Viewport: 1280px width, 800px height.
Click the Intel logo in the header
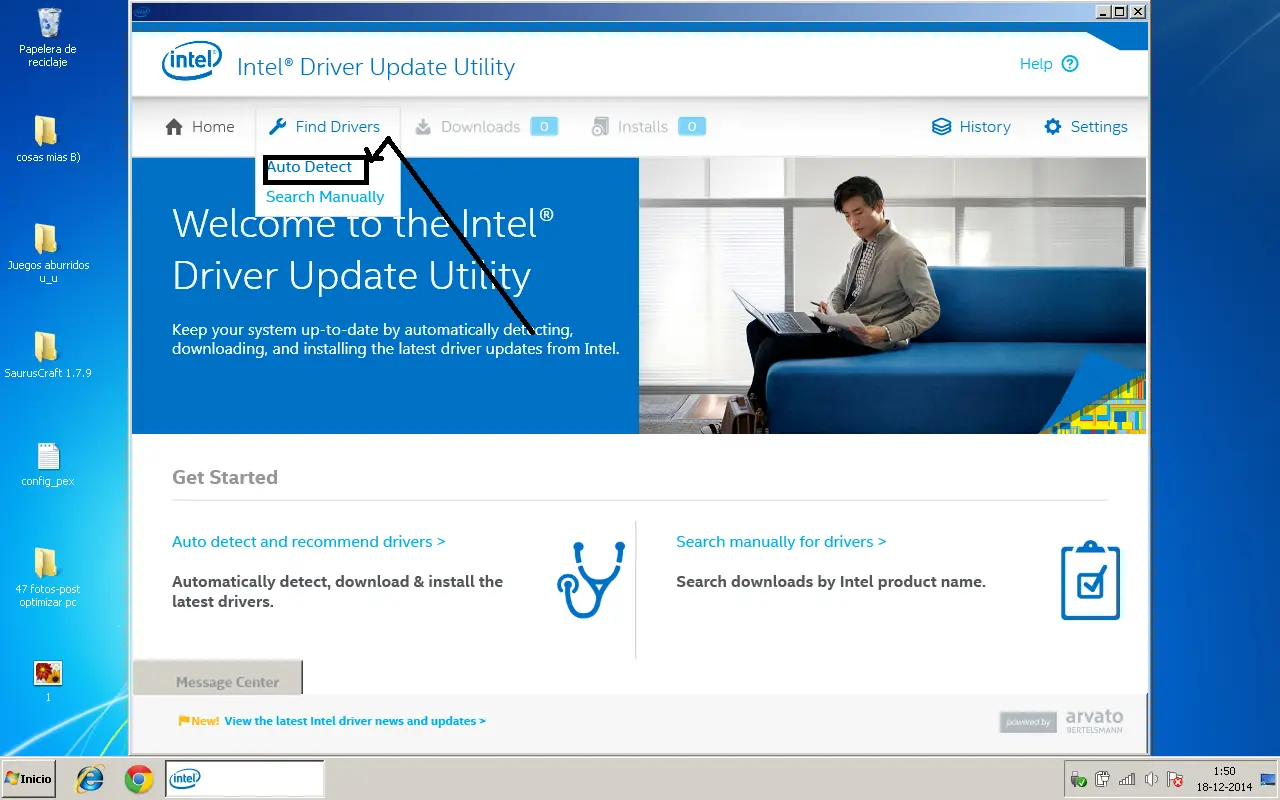tap(191, 62)
